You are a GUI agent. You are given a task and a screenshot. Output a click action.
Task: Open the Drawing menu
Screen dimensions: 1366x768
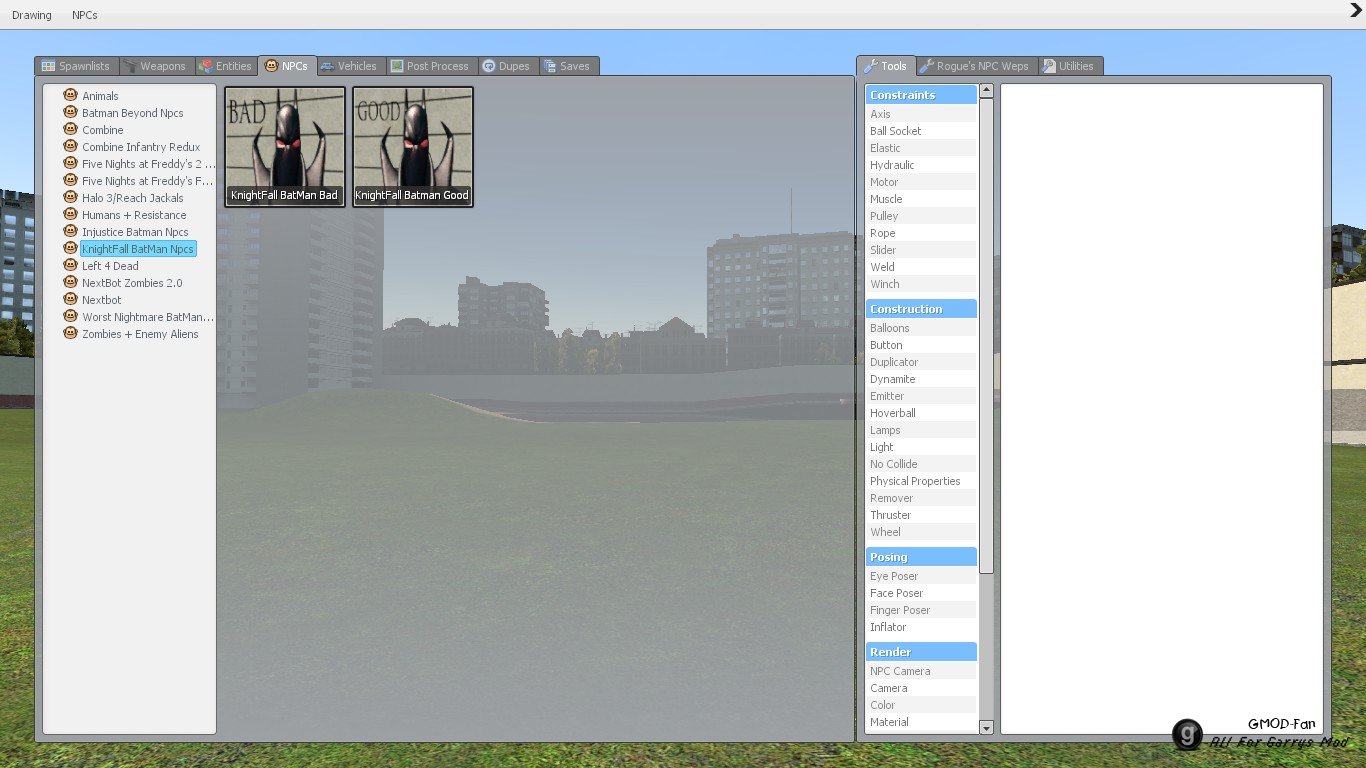click(x=32, y=15)
